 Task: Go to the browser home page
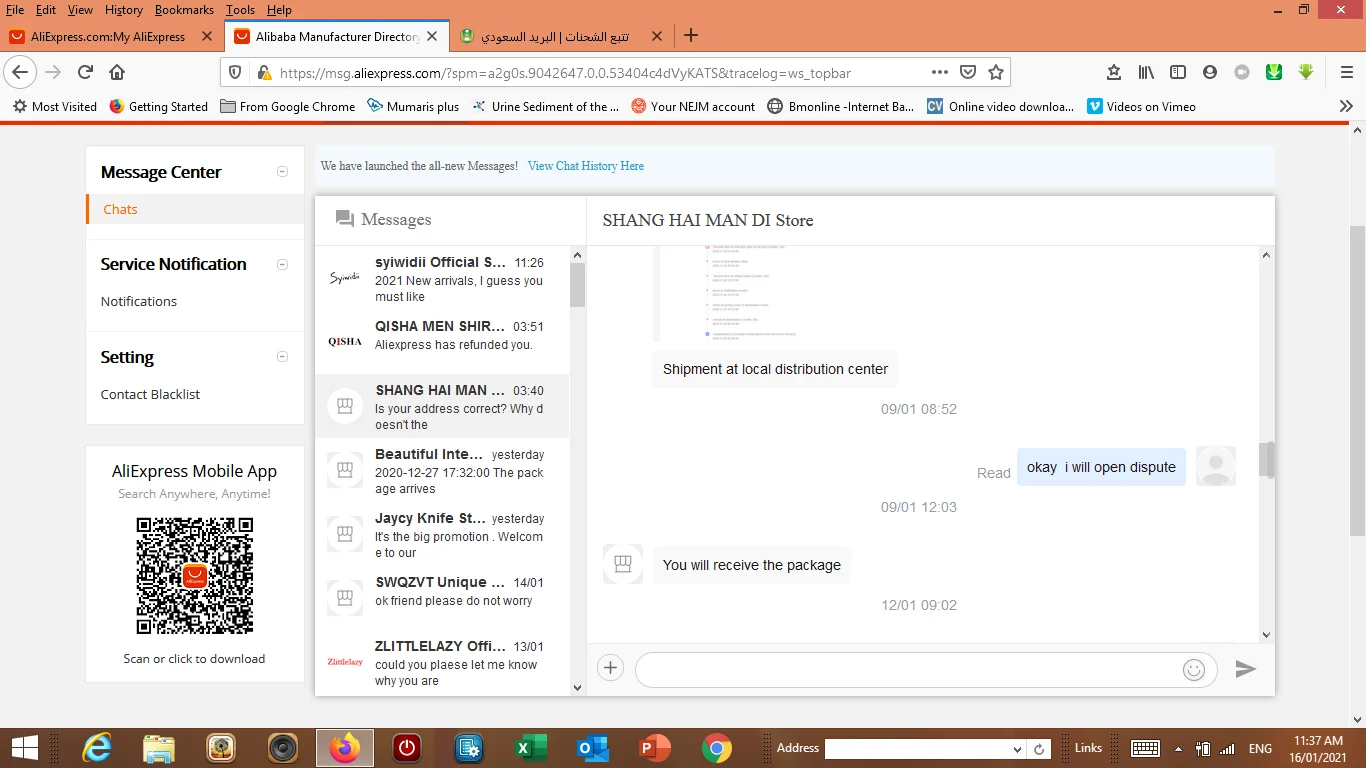(x=117, y=72)
